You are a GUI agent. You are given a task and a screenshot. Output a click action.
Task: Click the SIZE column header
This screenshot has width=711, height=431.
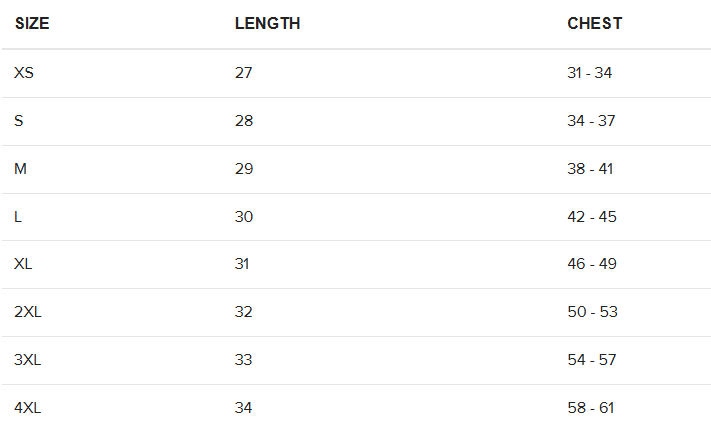click(x=32, y=24)
